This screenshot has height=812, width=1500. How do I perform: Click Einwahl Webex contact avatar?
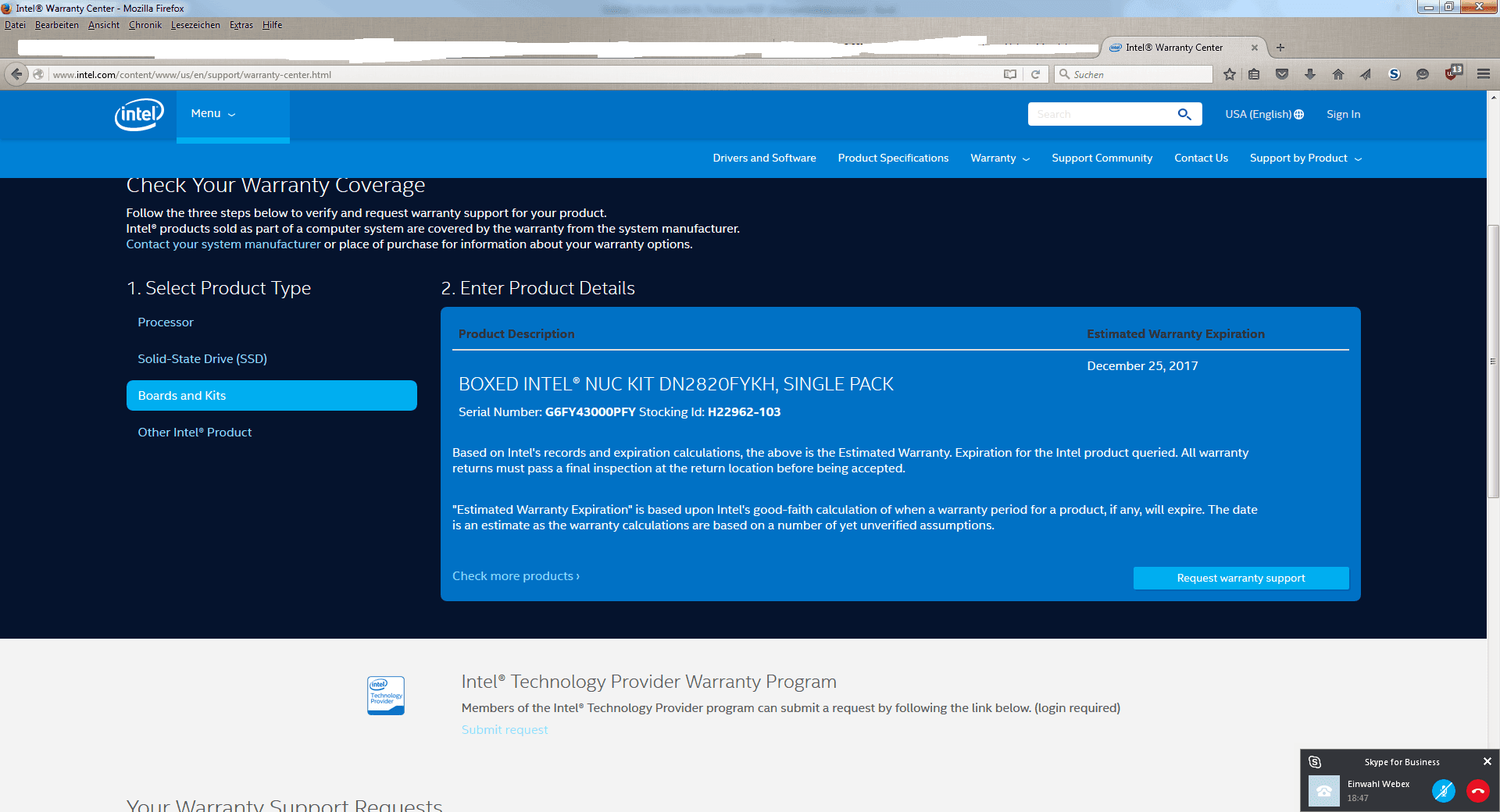tap(1324, 791)
